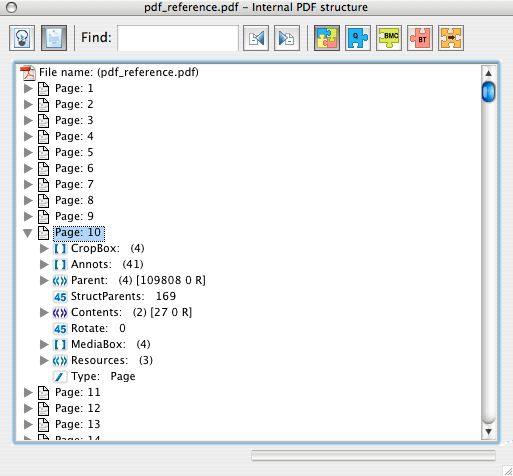The height and width of the screenshot is (476, 513).
Task: Expand Page: 9 node
Action: [28, 216]
